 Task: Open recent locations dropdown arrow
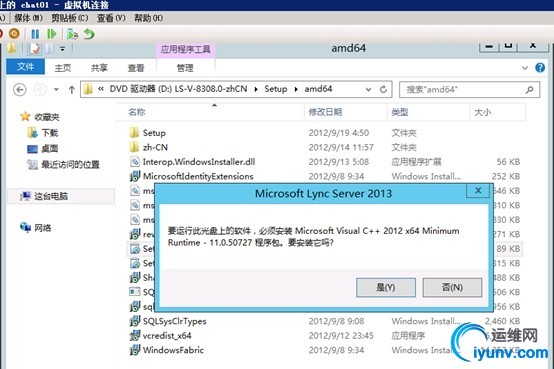[x=57, y=90]
